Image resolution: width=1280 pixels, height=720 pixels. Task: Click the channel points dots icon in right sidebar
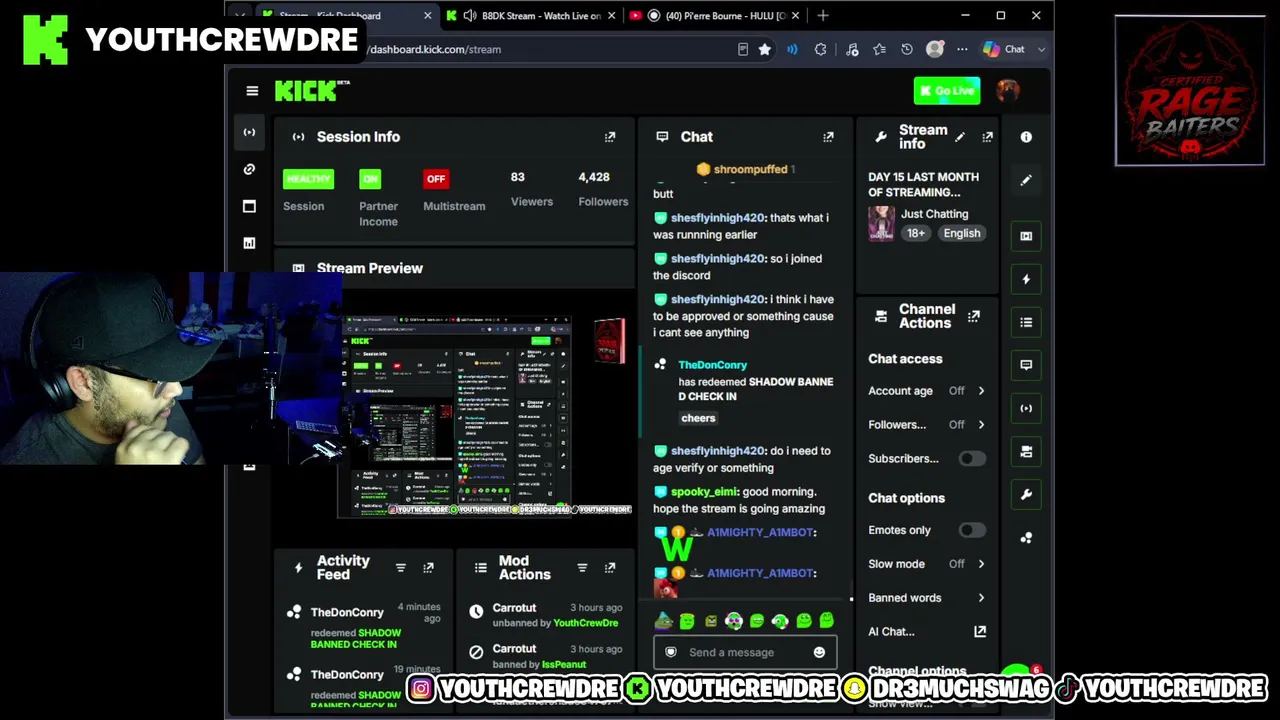(x=1026, y=538)
